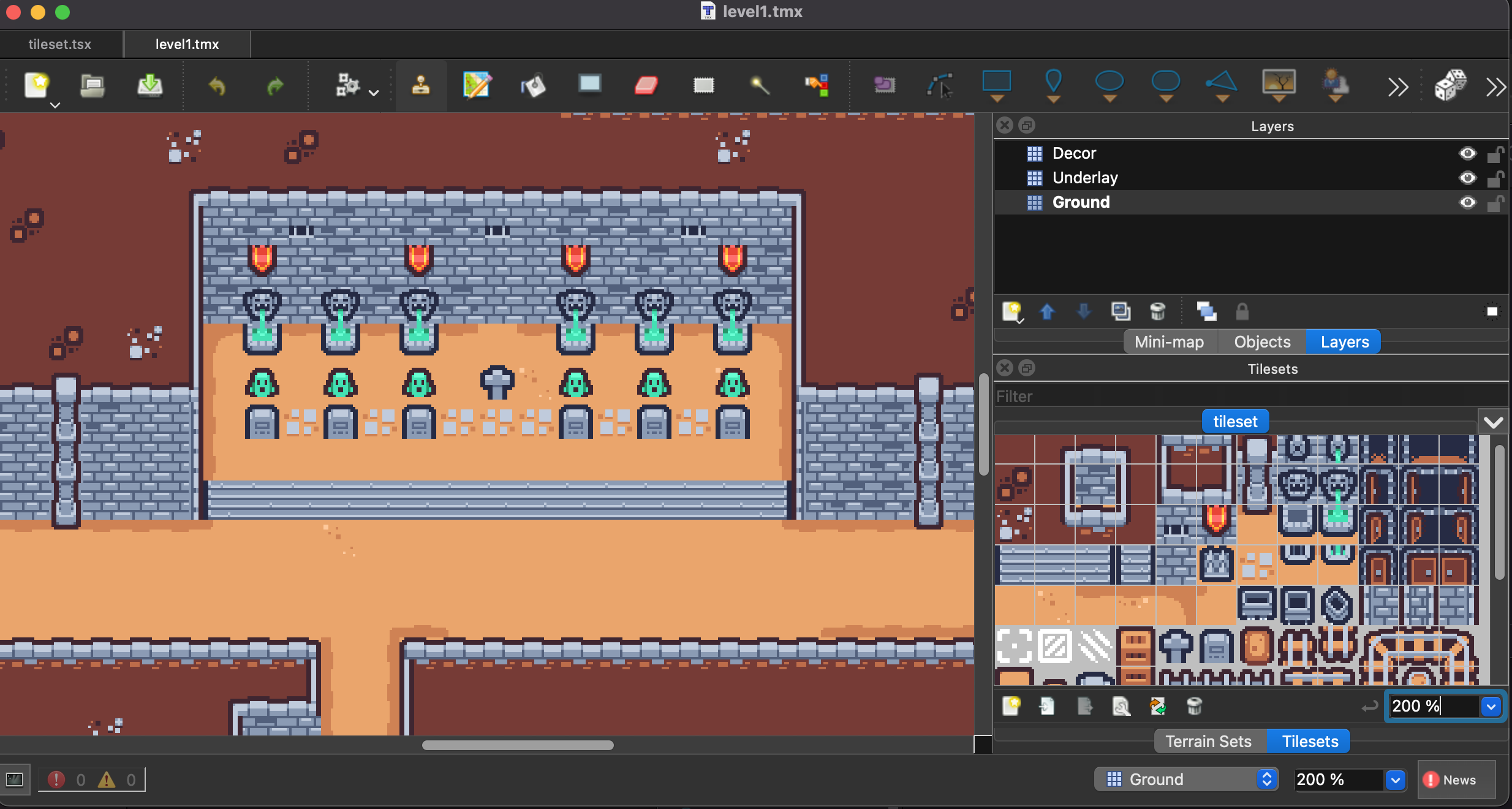Lock the Underlay layer

tap(1495, 178)
